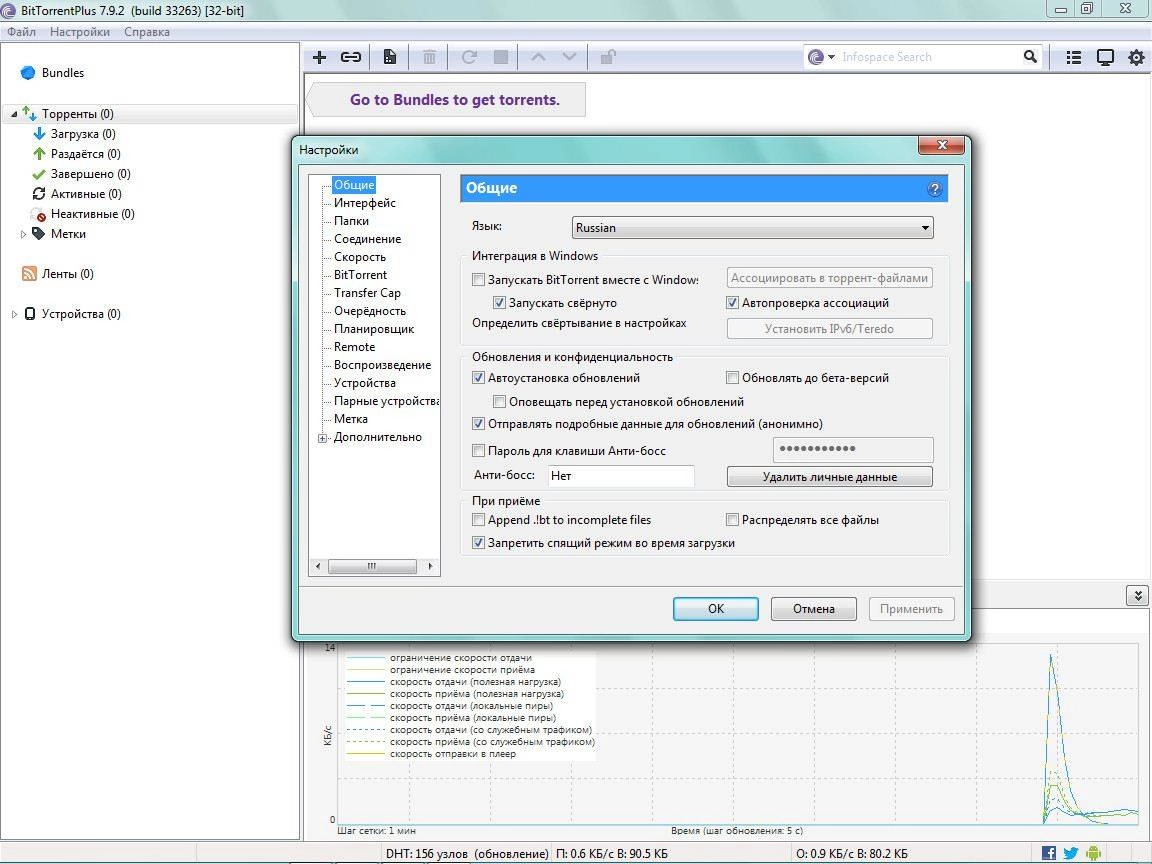Click the Завершено green checkmark icon

point(39,174)
